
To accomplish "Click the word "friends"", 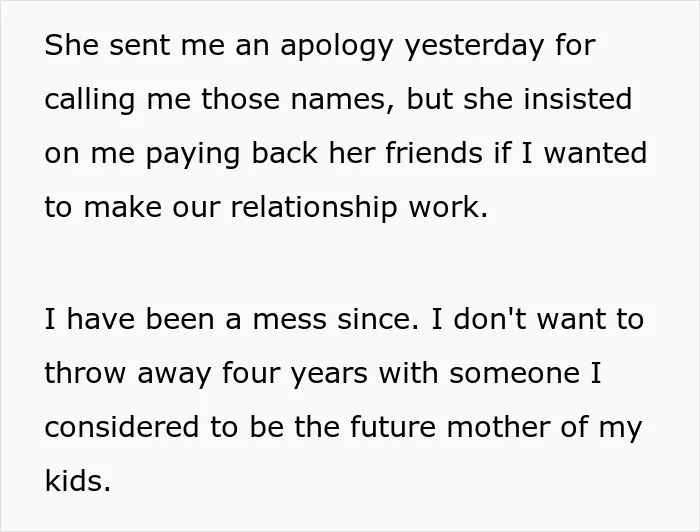I will 433,152.
